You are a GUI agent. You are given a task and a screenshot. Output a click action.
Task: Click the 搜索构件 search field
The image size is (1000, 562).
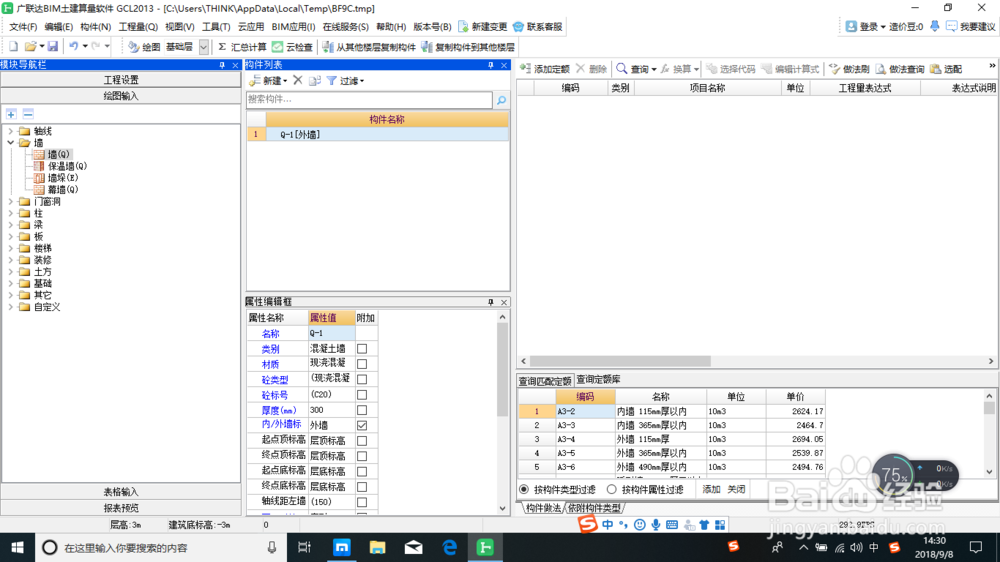pyautogui.click(x=369, y=100)
